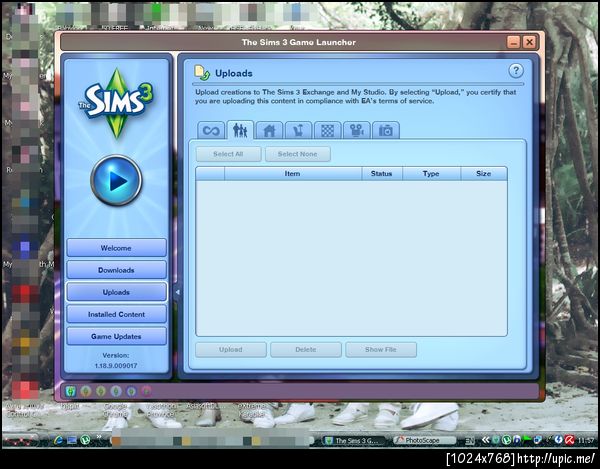Open the Screenshots photo camera tab
This screenshot has height=469, width=600.
pos(386,130)
